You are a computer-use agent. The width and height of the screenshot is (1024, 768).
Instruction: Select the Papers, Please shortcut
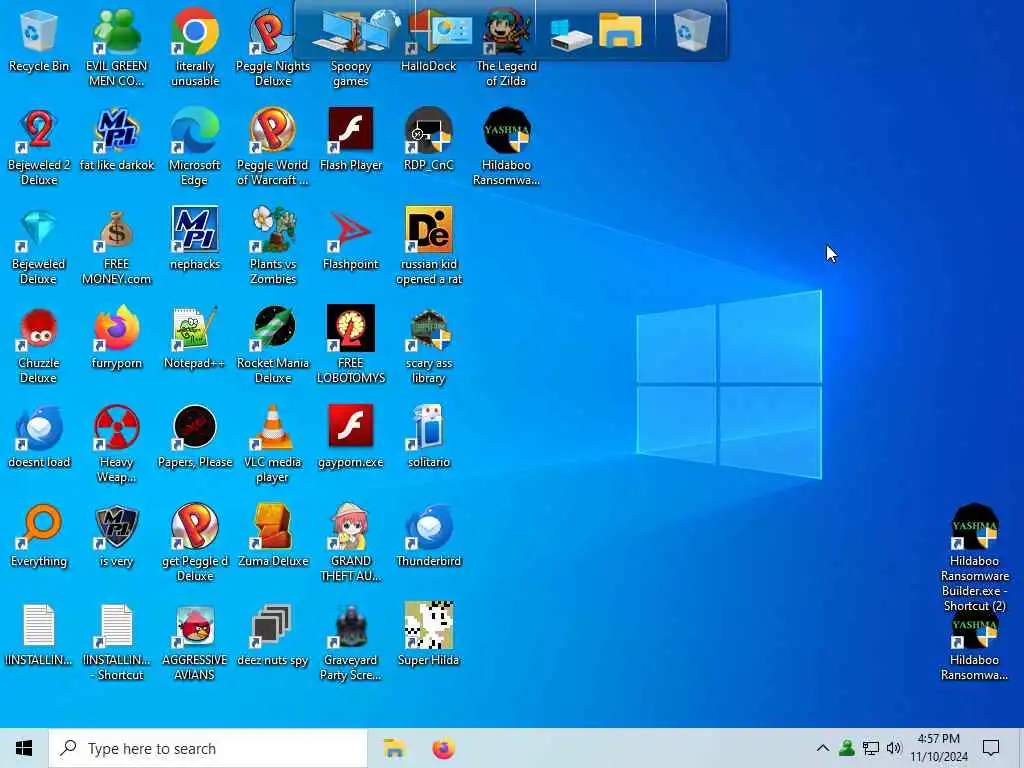click(195, 436)
